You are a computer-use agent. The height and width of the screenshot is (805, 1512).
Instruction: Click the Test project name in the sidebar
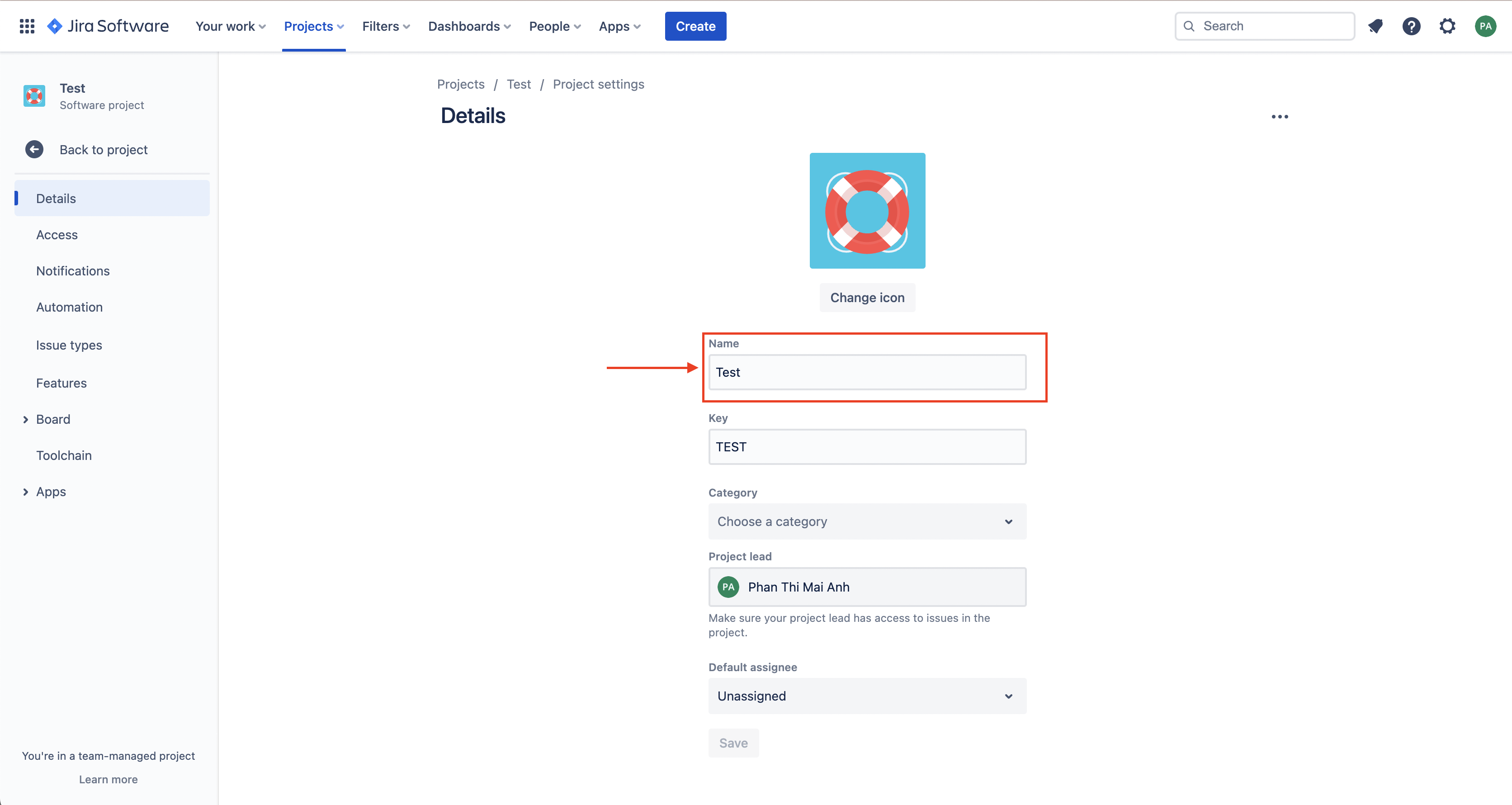pyautogui.click(x=72, y=88)
